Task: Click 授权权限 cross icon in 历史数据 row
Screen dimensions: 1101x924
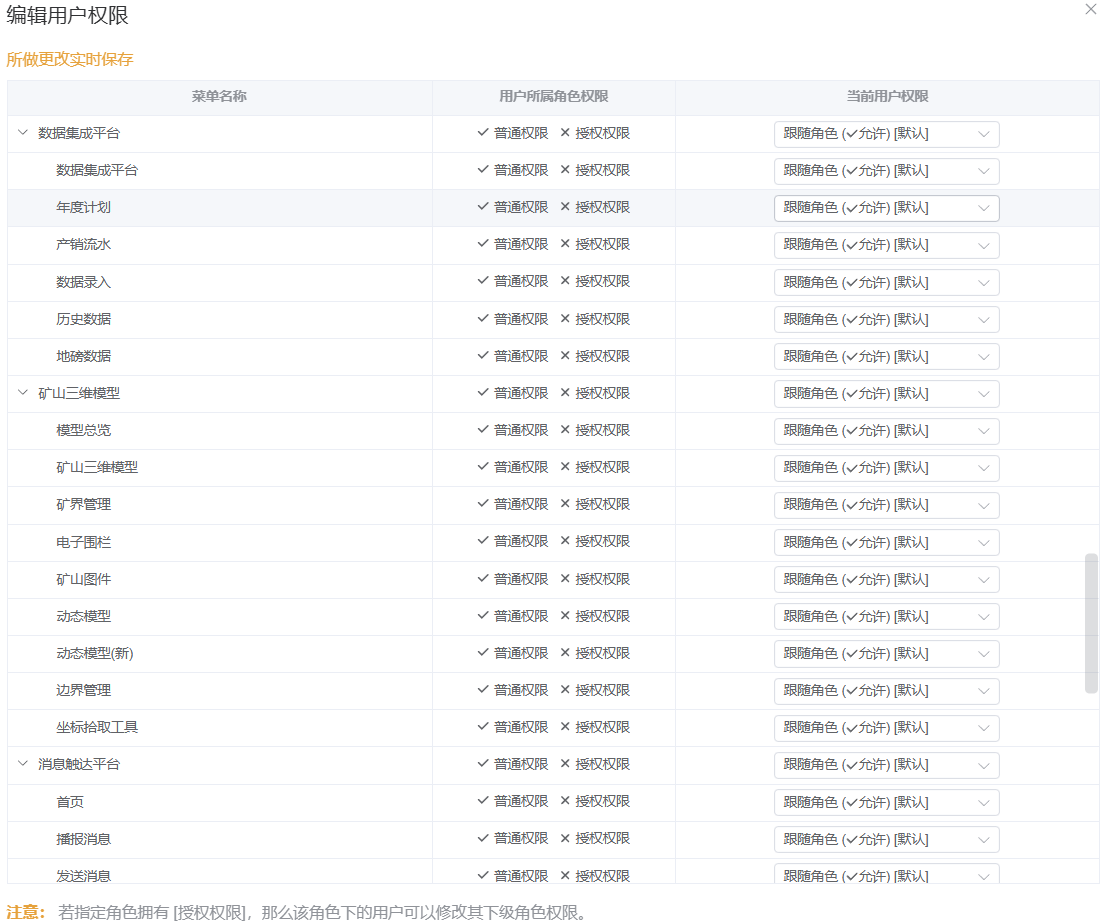Action: [x=565, y=319]
